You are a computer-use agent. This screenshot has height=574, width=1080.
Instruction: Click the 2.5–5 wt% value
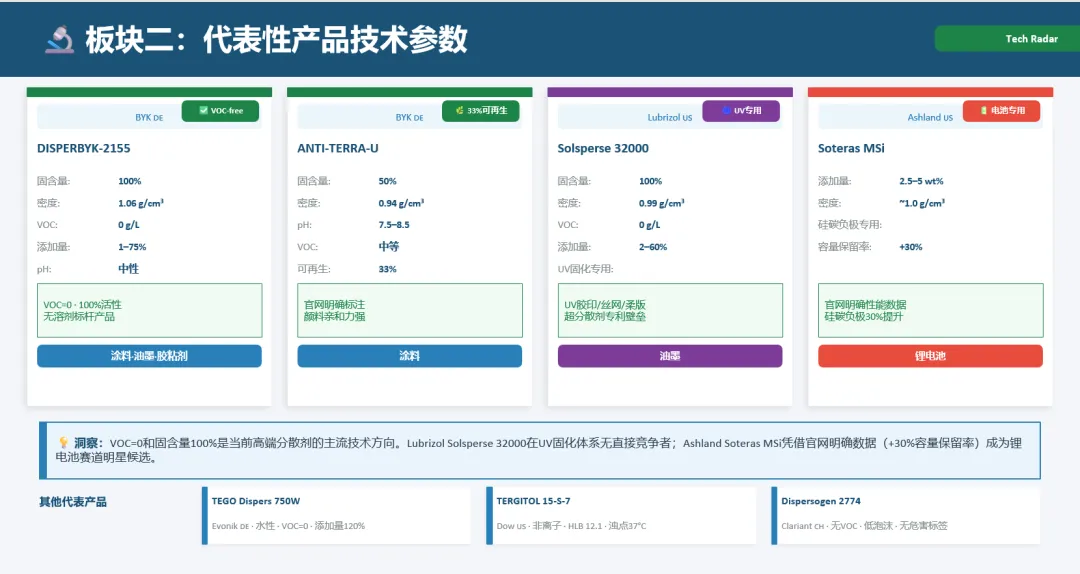click(921, 181)
